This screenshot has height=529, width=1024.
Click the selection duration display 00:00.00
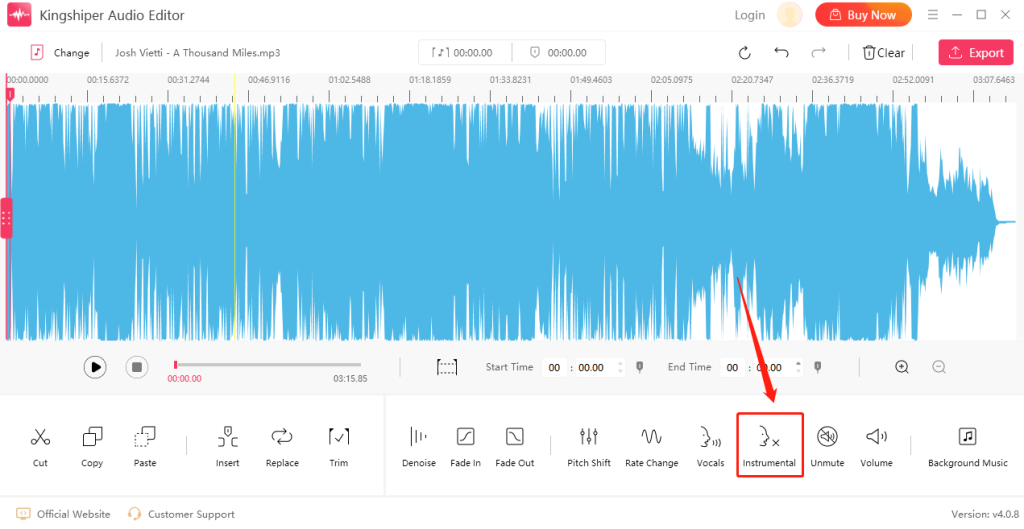click(465, 53)
